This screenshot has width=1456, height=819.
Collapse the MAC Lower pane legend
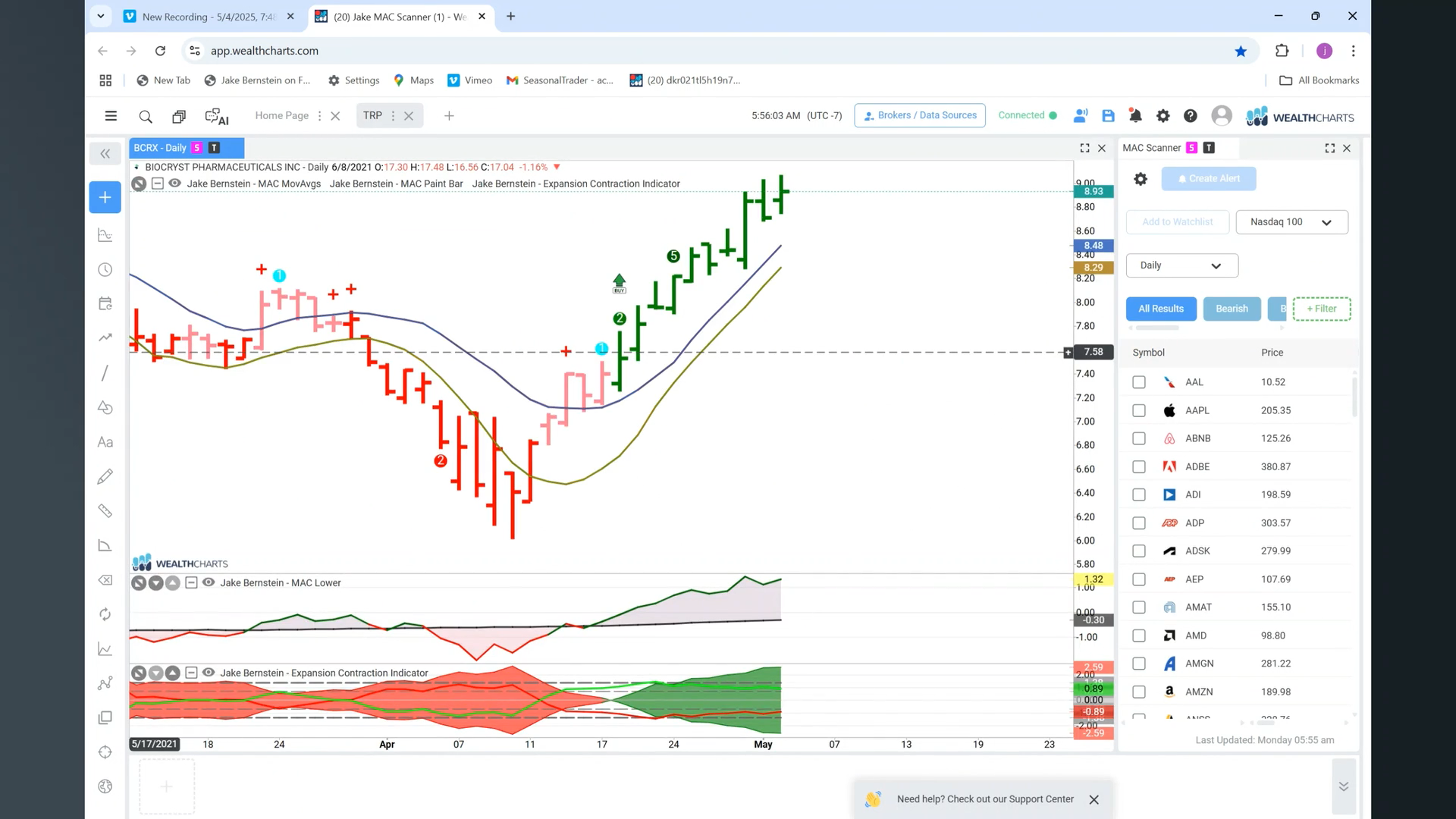(x=191, y=582)
